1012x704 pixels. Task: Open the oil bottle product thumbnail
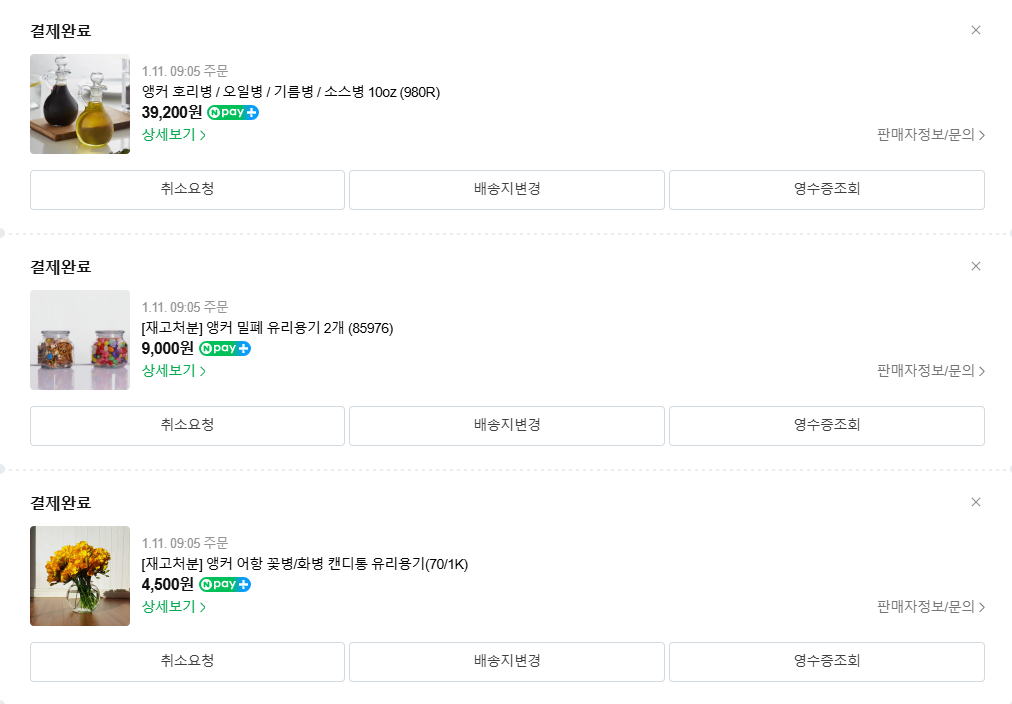tap(80, 104)
